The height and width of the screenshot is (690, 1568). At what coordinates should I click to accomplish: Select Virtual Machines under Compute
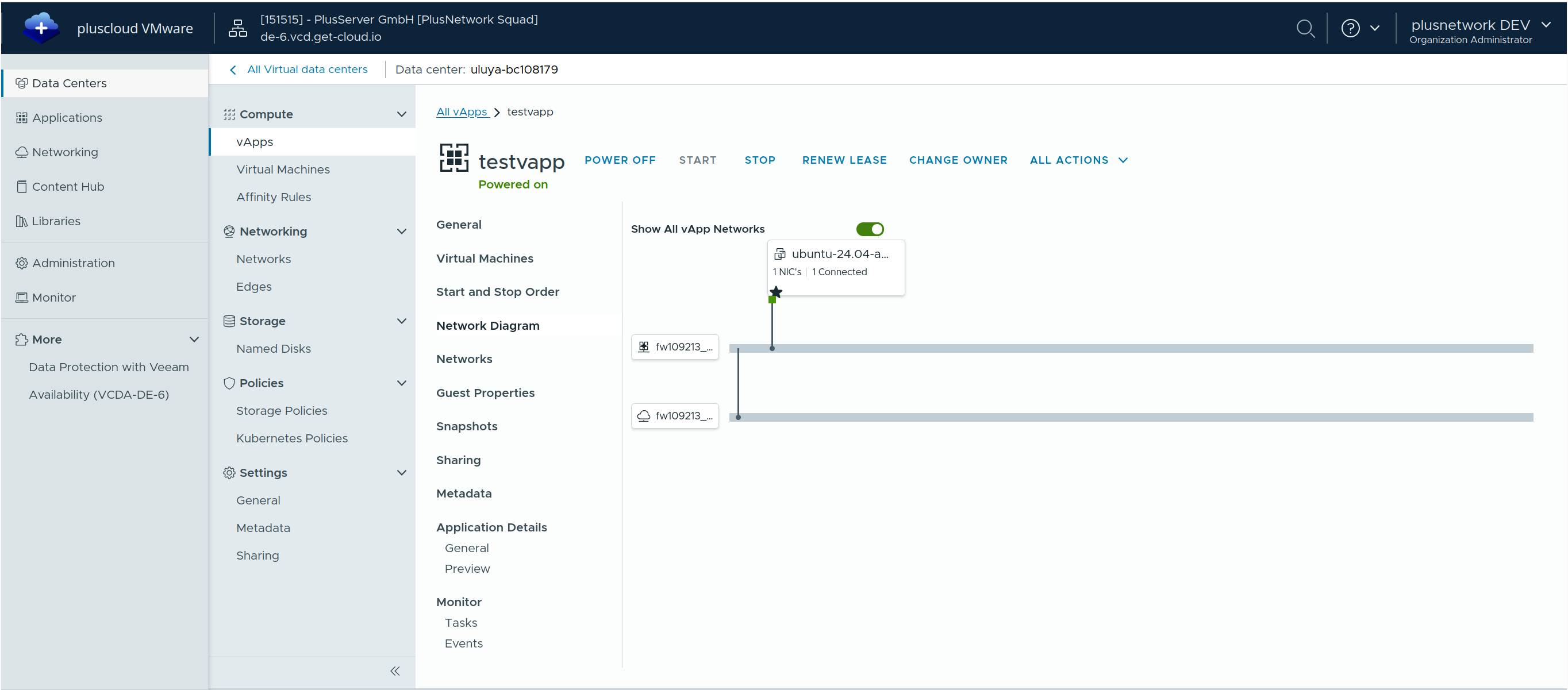point(282,169)
